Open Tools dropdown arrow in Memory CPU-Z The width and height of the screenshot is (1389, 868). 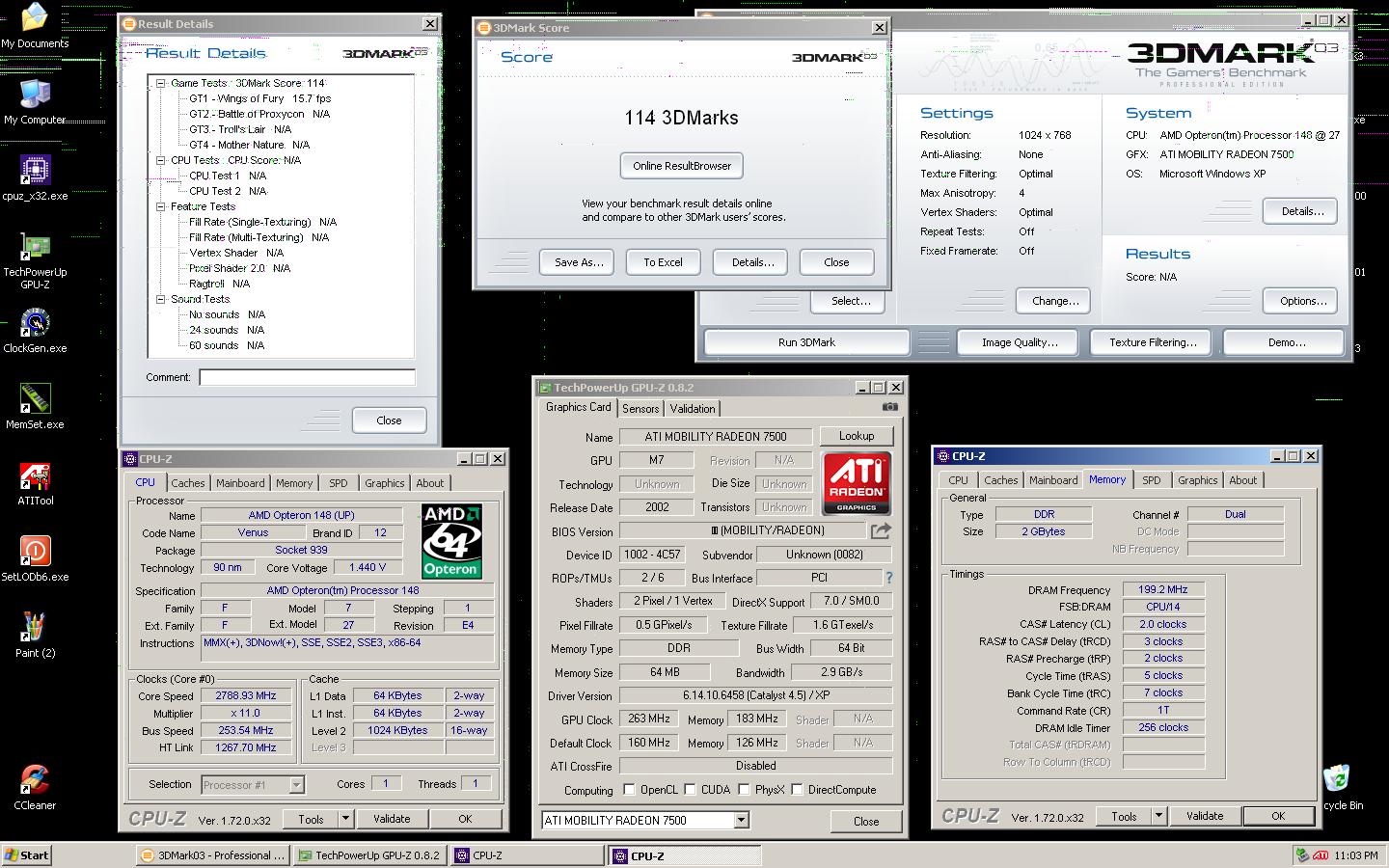pyautogui.click(x=1158, y=816)
